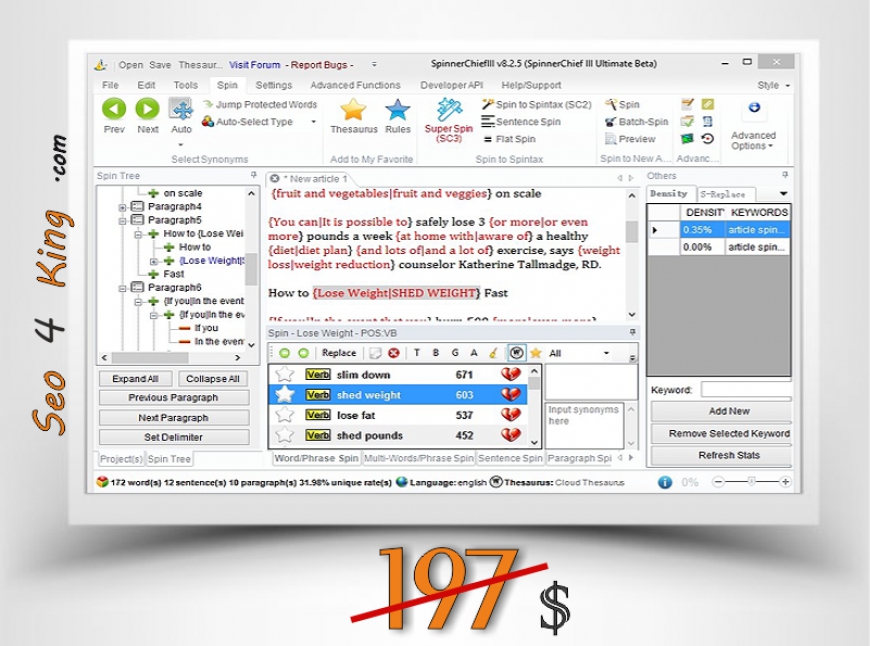The width and height of the screenshot is (870, 646).
Task: Click the red X delete icon in Spin toolbar
Action: pyautogui.click(x=393, y=353)
